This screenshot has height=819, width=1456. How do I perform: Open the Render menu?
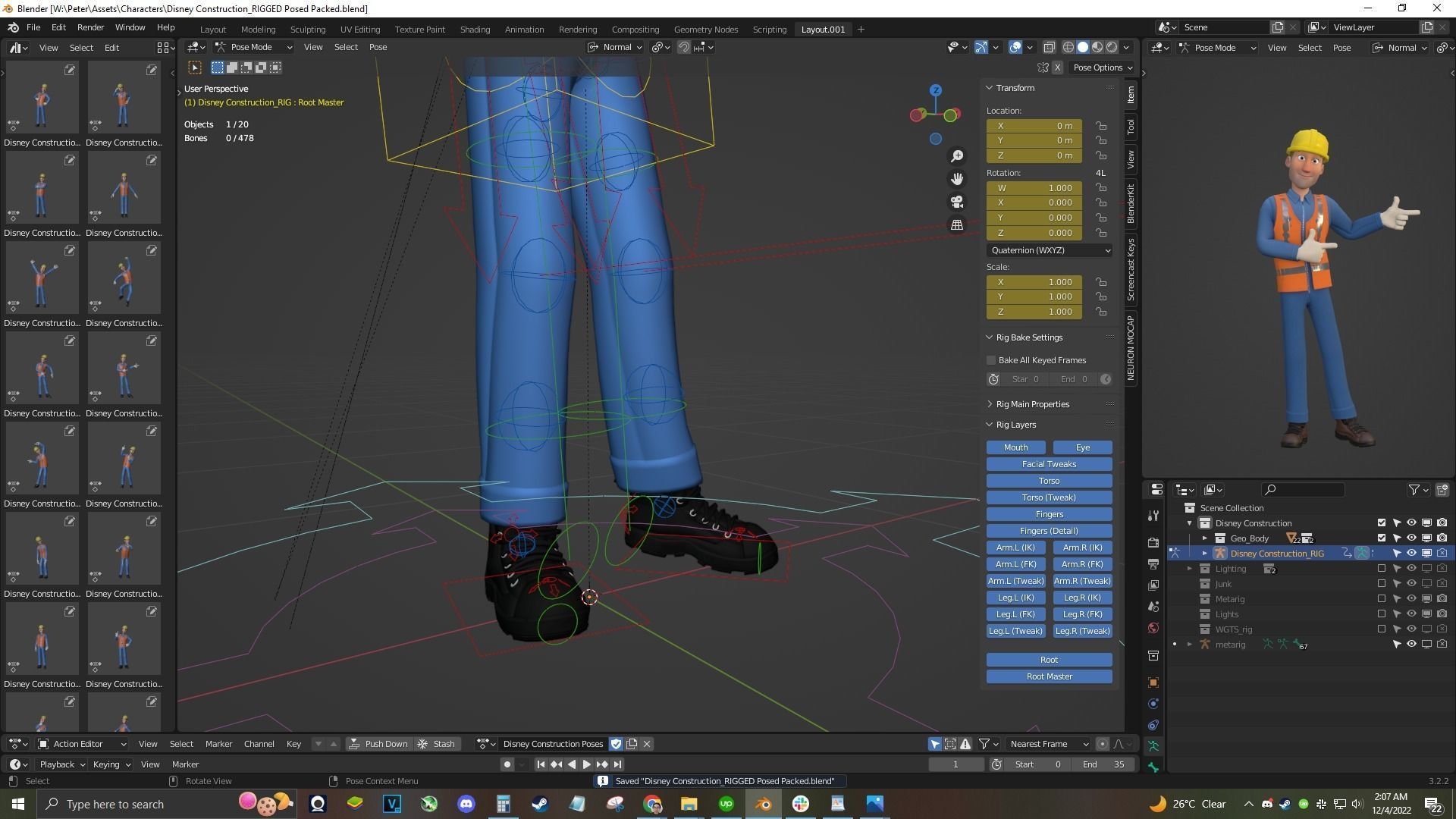[90, 27]
